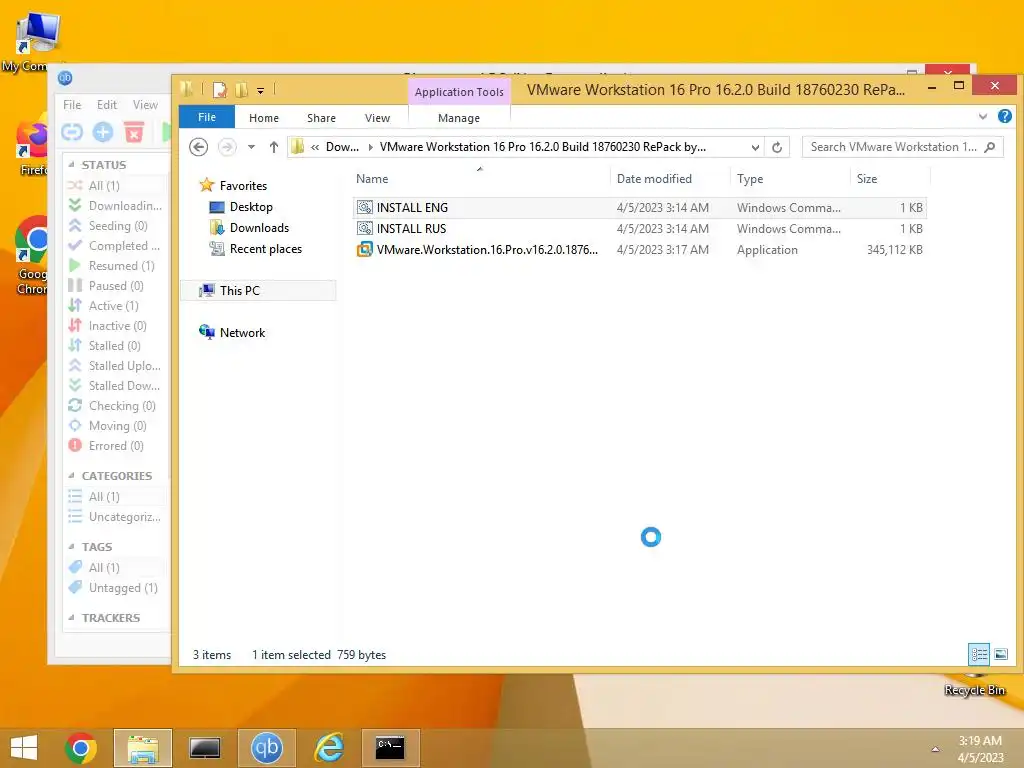Image resolution: width=1024 pixels, height=768 pixels.
Task: Open Google Chrome from the taskbar
Action: click(81, 748)
